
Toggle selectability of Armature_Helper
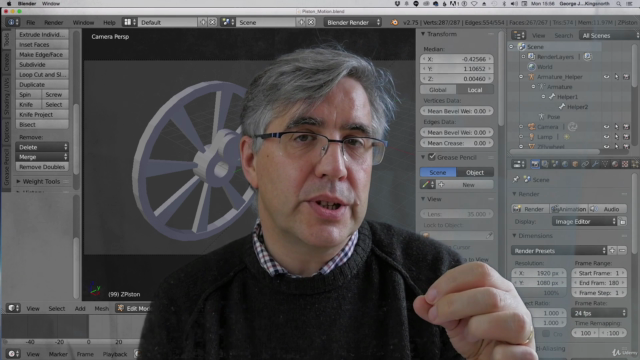(616, 77)
